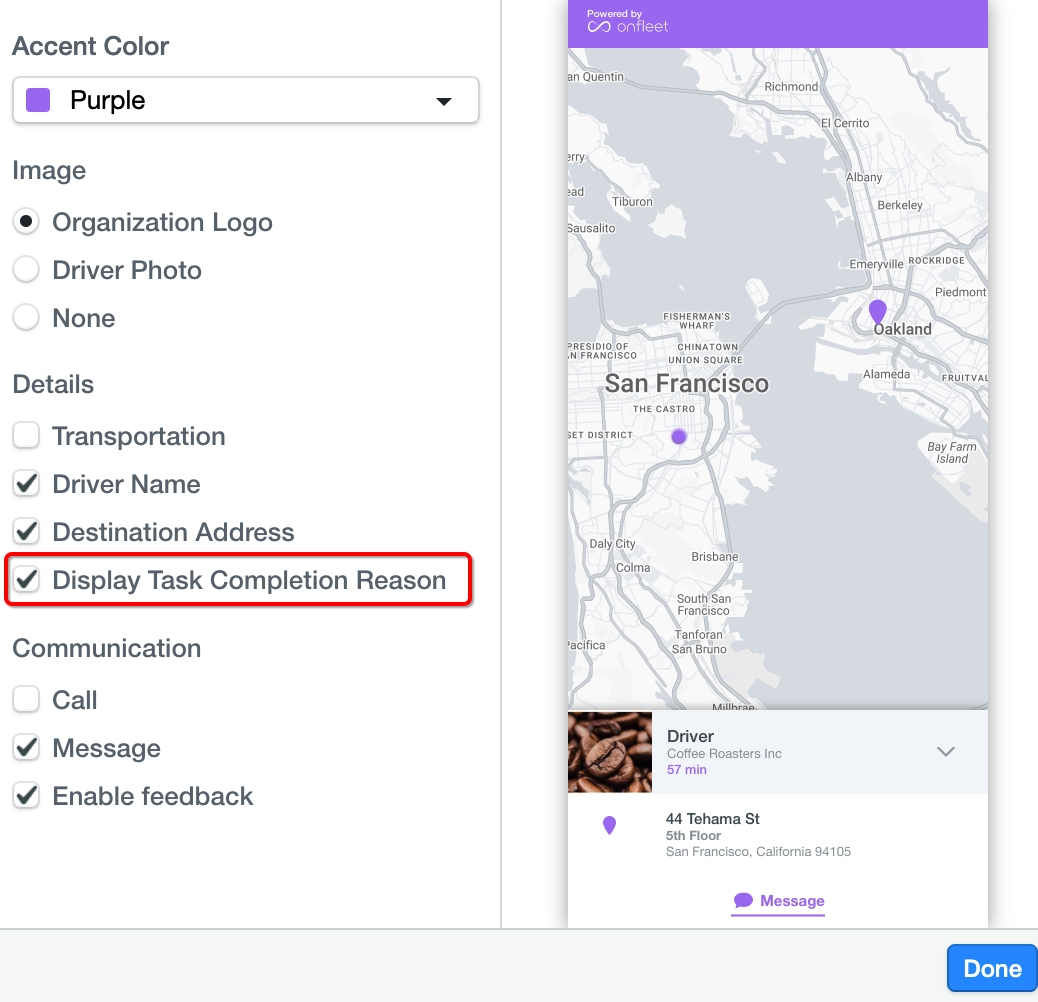This screenshot has width=1038, height=1002.
Task: Enable the Transportation checkbox
Action: (x=26, y=436)
